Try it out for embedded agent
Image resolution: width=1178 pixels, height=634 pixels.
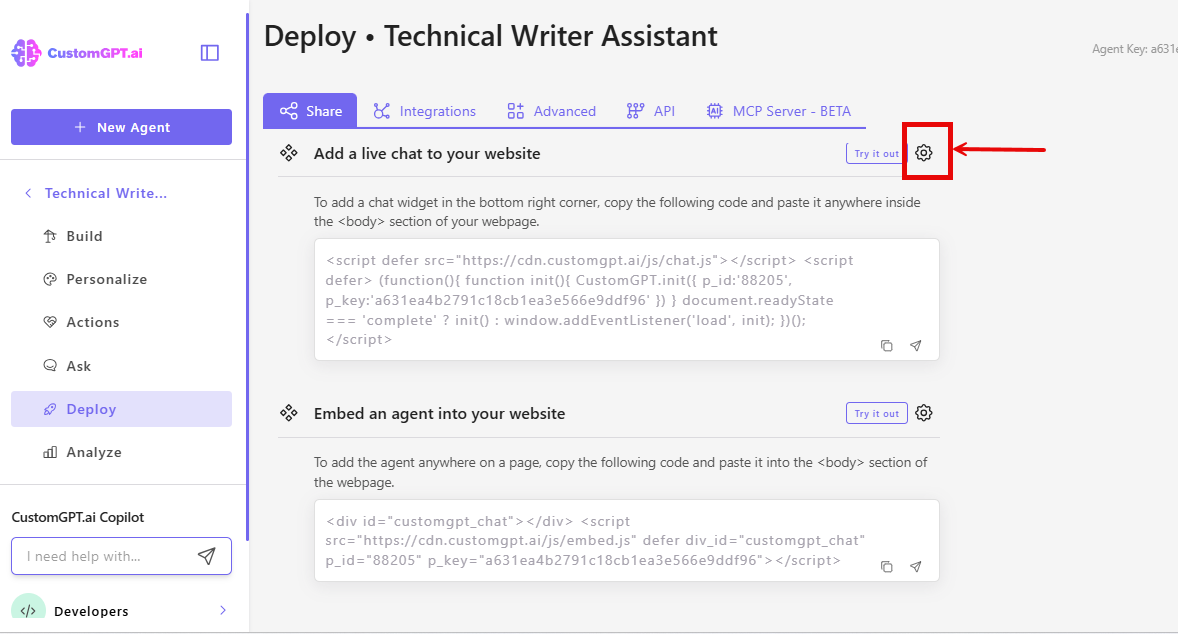[x=876, y=413]
